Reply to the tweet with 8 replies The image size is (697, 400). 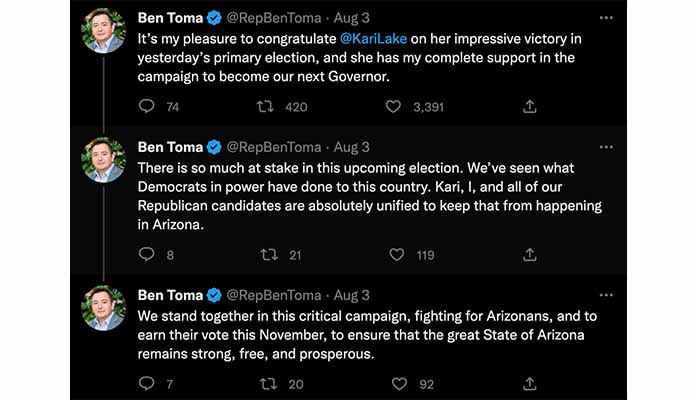point(146,255)
